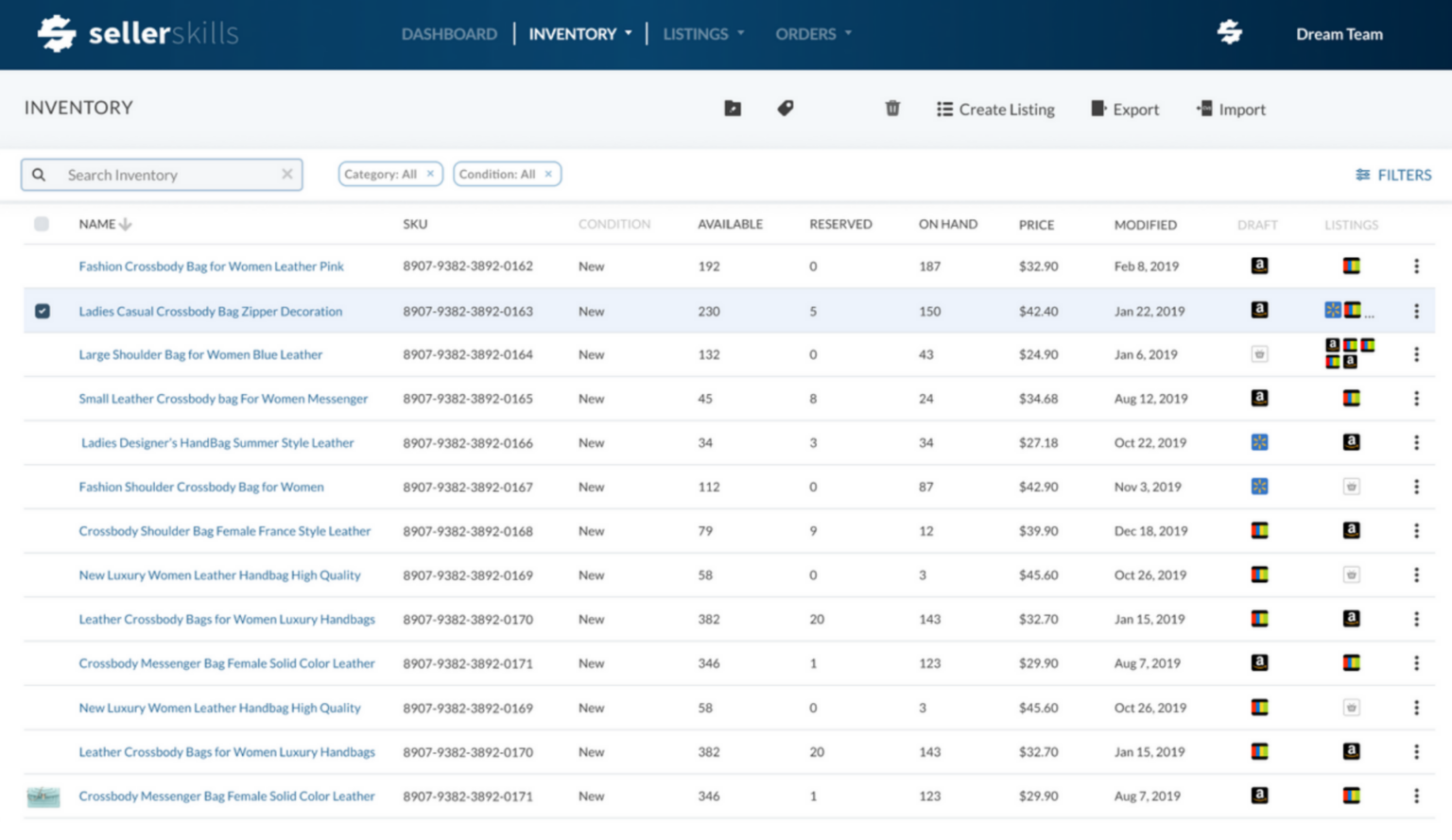Viewport: 1452px width, 840px height.
Task: Uncheck the Ladies Casual Crossbody Bag row checkbox
Action: click(43, 310)
